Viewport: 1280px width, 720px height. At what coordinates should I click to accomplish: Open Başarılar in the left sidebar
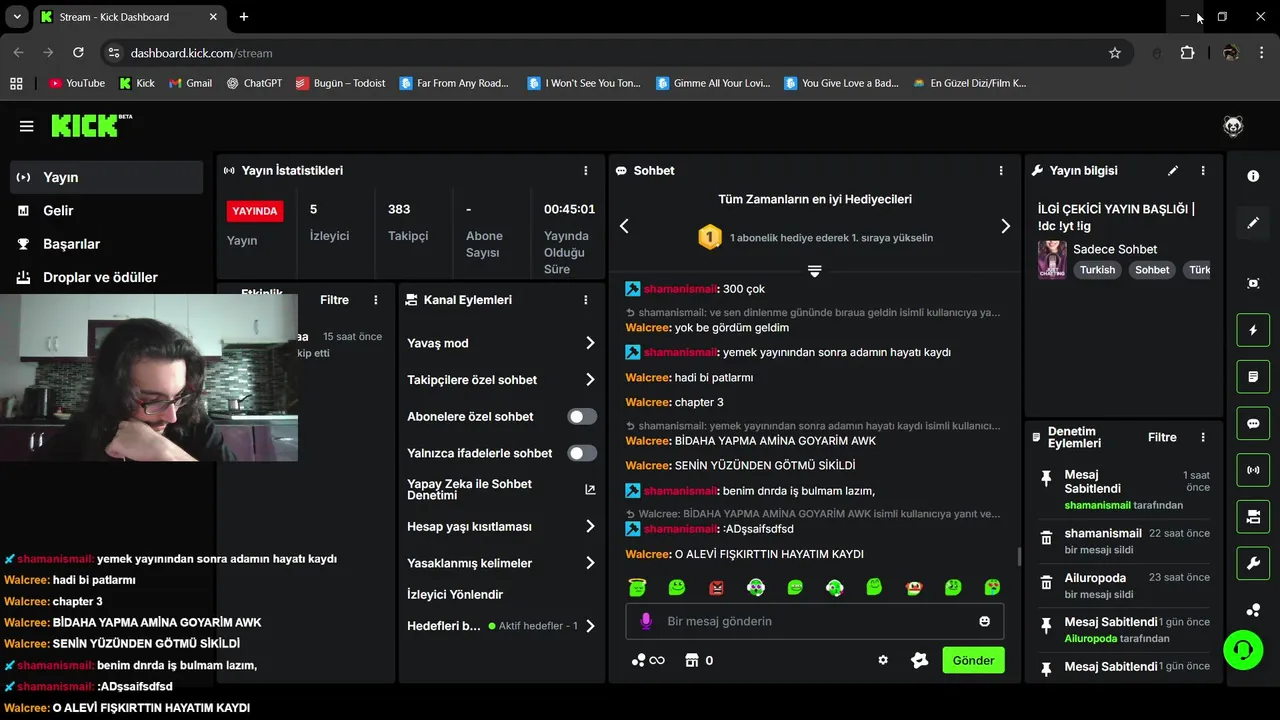tap(107, 244)
